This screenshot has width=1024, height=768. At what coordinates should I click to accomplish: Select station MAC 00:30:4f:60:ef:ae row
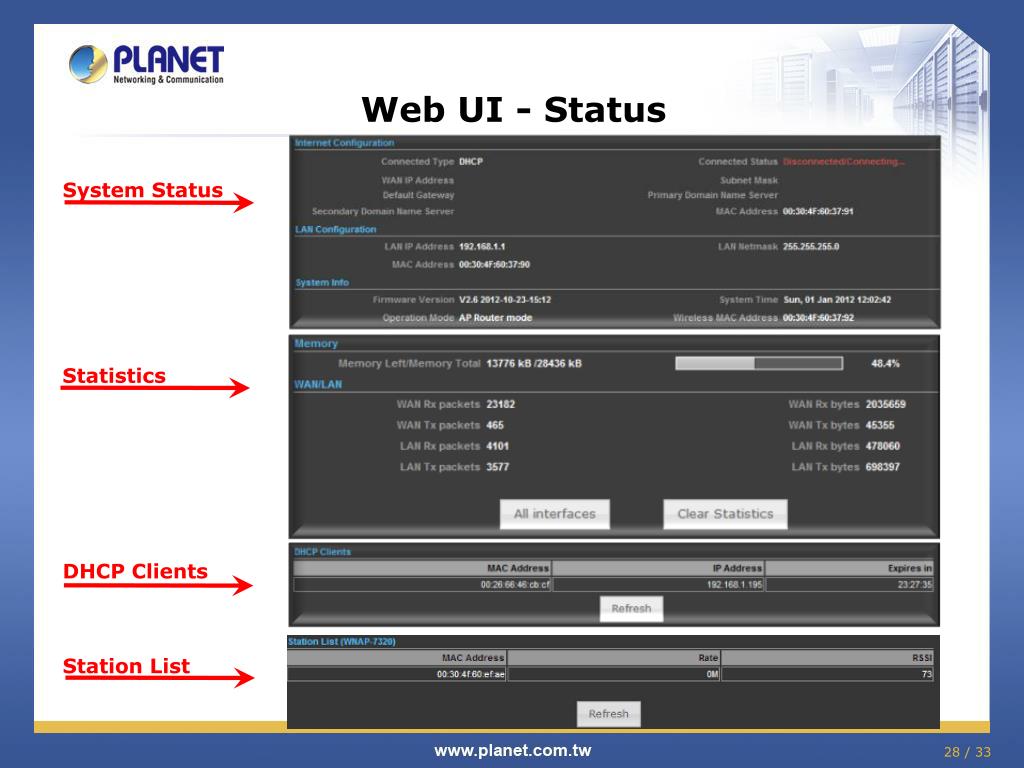(x=610, y=674)
